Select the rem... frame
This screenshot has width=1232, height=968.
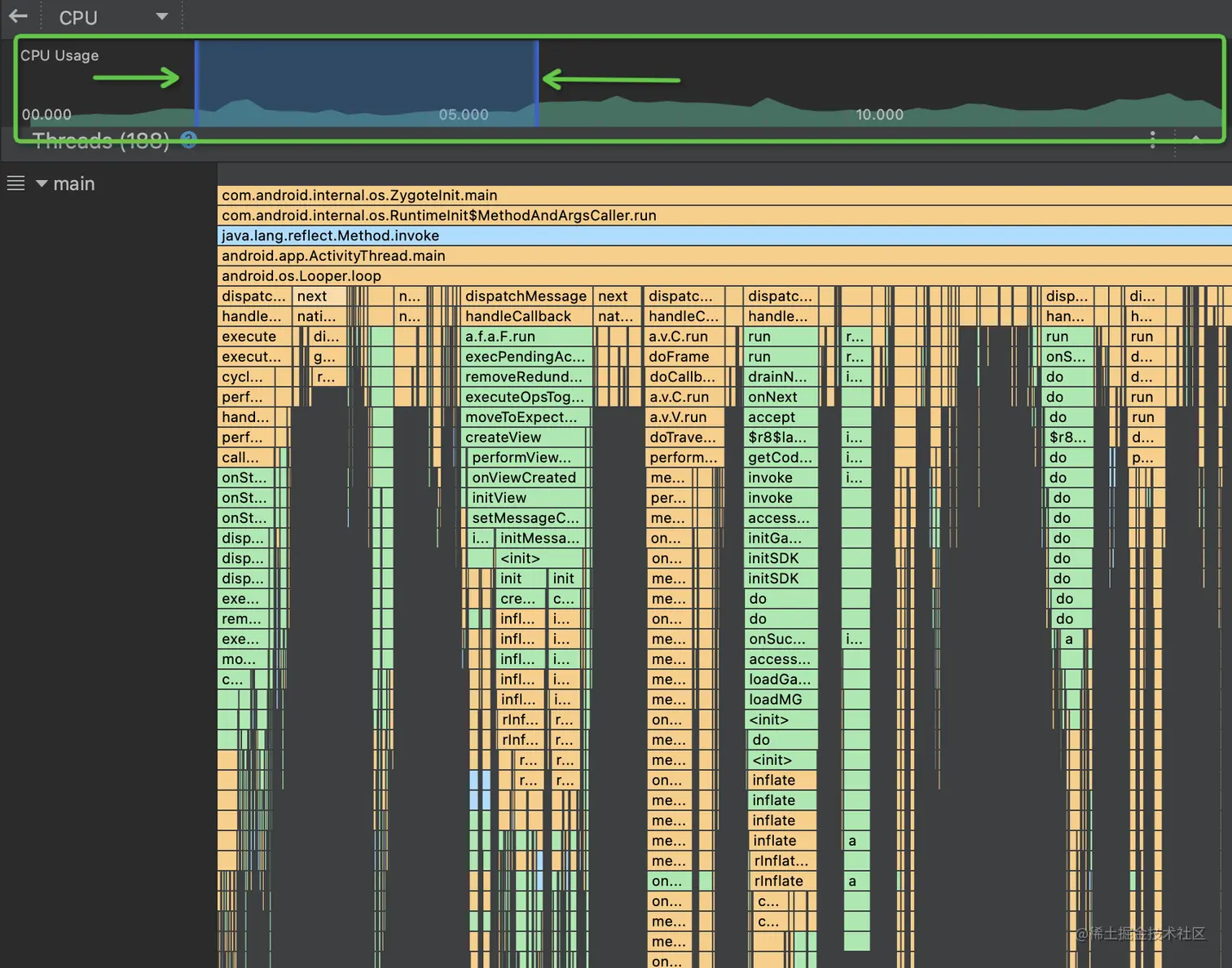(x=244, y=619)
